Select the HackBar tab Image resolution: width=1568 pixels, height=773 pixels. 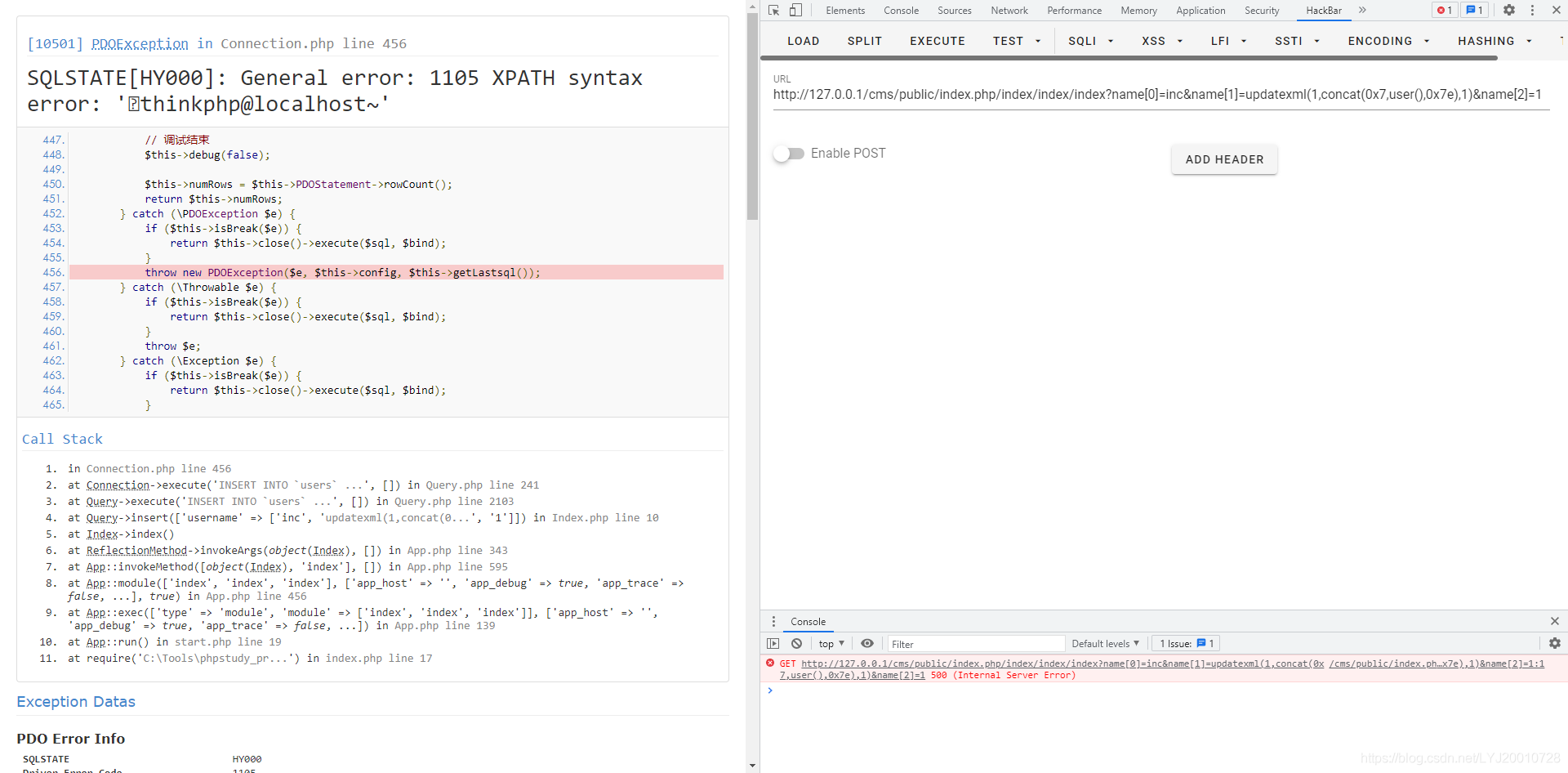[x=1324, y=11]
